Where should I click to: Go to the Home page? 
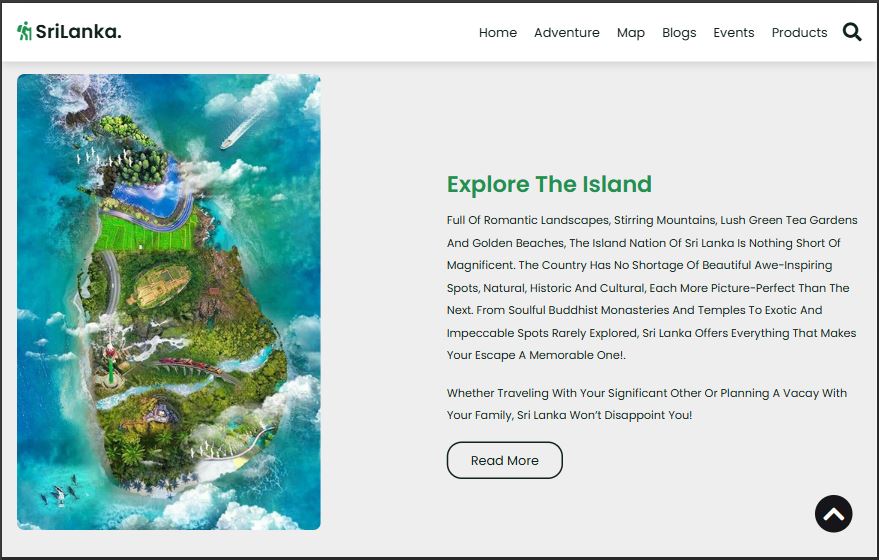point(498,33)
